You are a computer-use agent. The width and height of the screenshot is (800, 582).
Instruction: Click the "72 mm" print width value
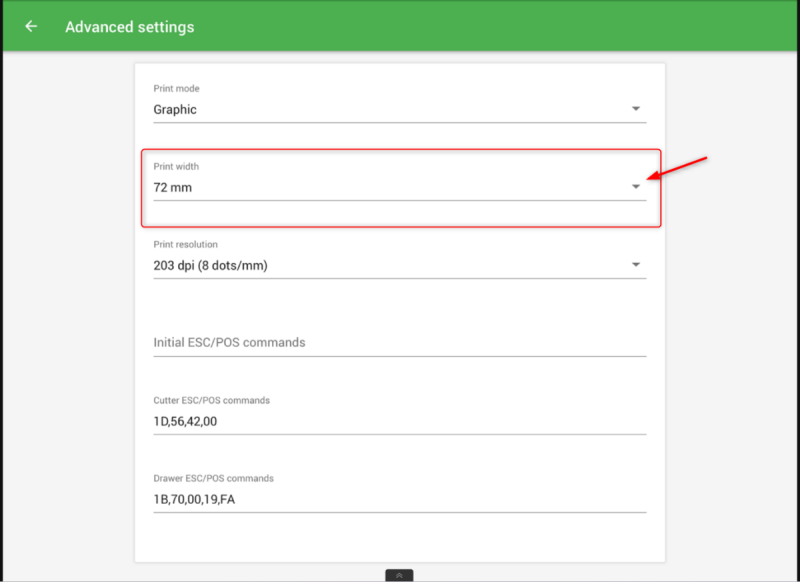pos(172,187)
